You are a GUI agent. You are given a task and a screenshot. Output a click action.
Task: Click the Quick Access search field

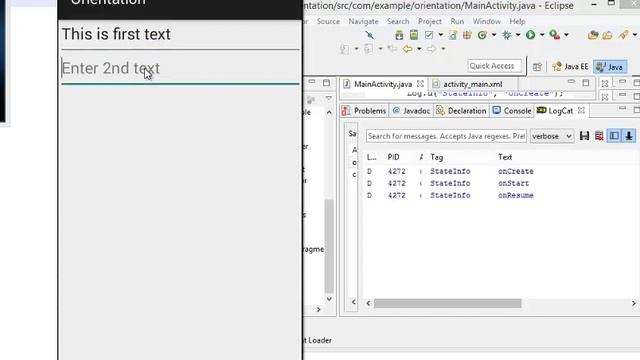(x=494, y=66)
